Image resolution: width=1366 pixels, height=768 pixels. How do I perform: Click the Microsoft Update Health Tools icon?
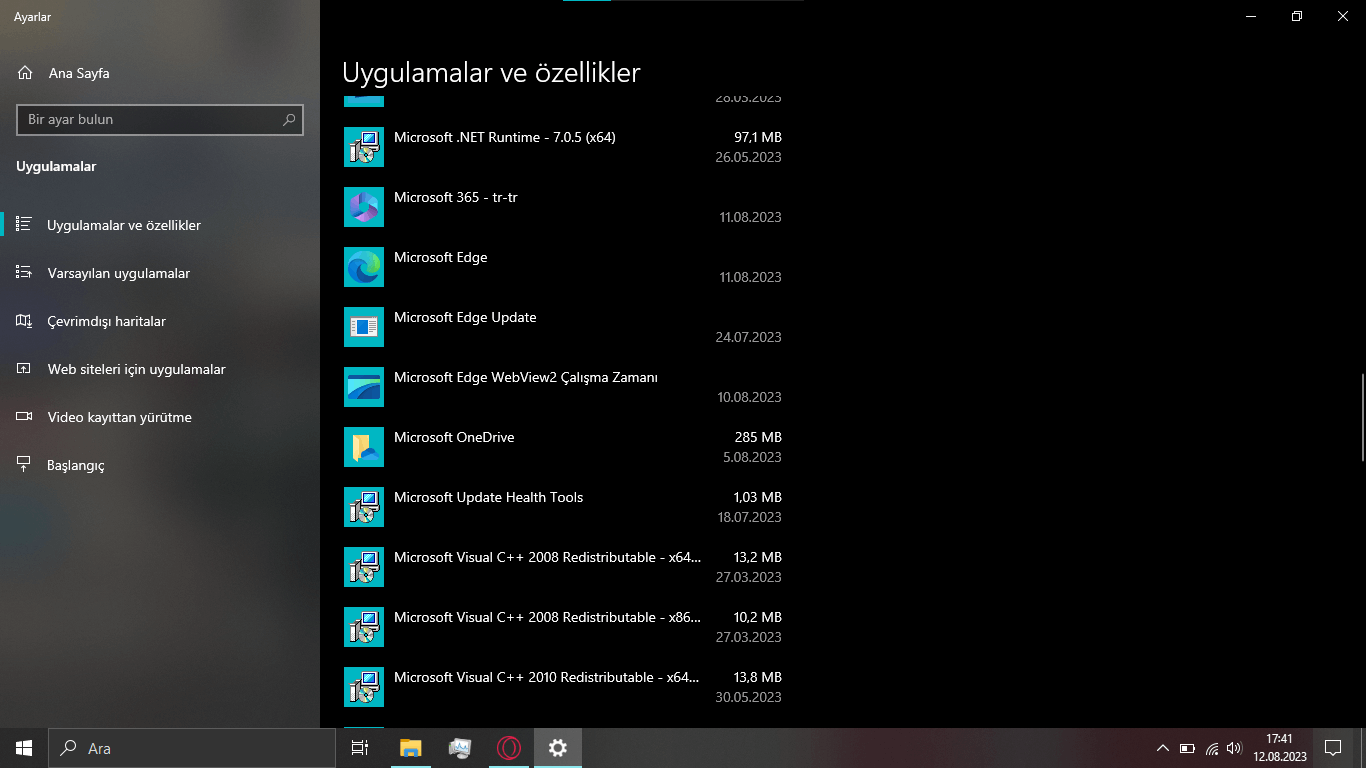[364, 507]
